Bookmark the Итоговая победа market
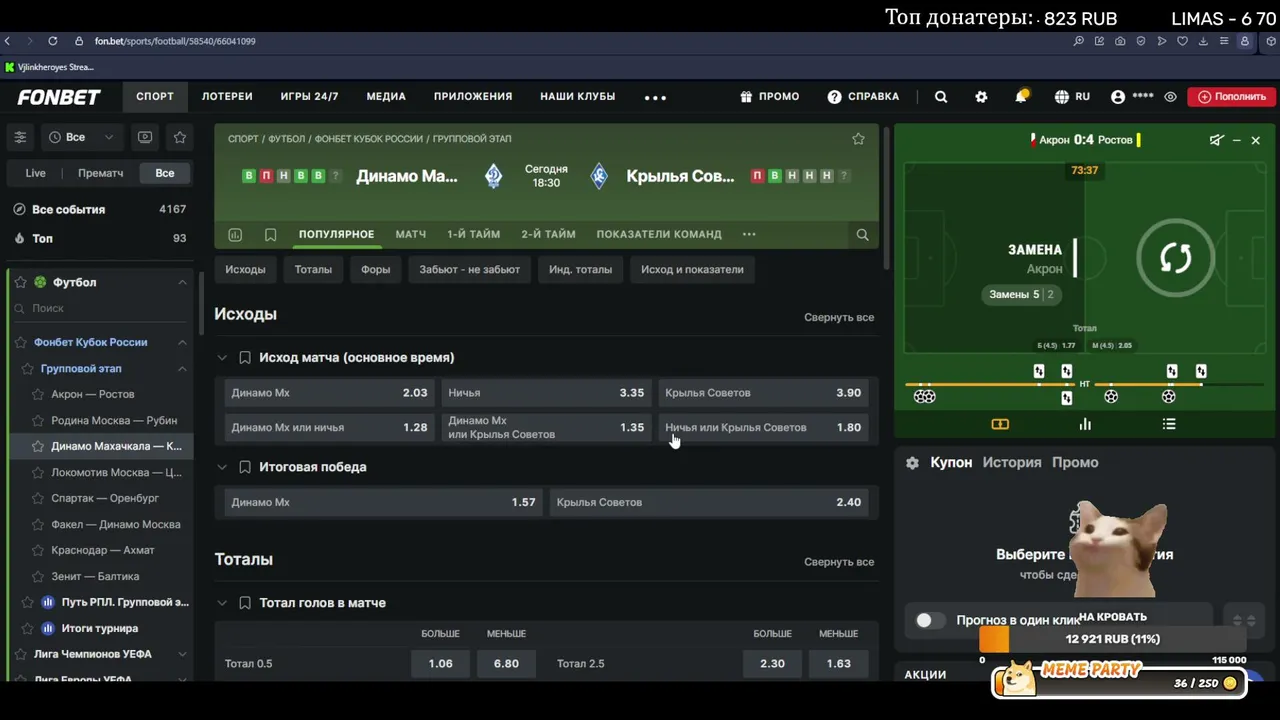Viewport: 1280px width, 720px height. pyautogui.click(x=245, y=467)
